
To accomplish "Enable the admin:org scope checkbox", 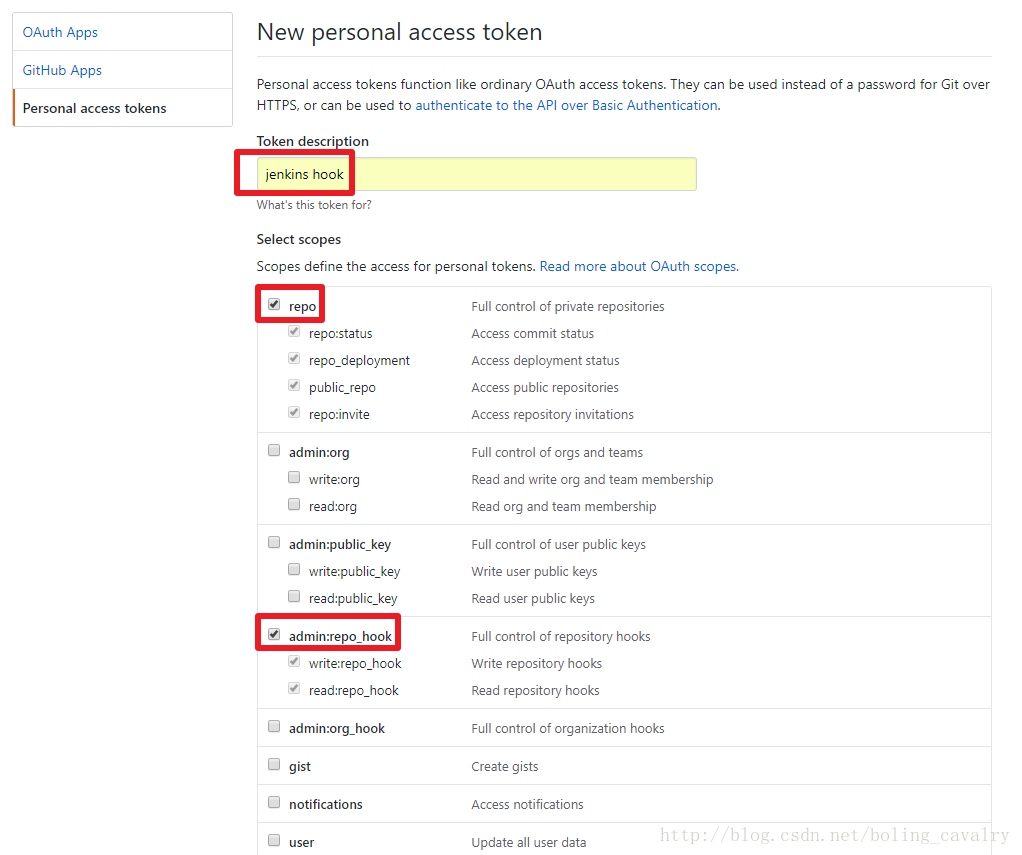I will [274, 450].
